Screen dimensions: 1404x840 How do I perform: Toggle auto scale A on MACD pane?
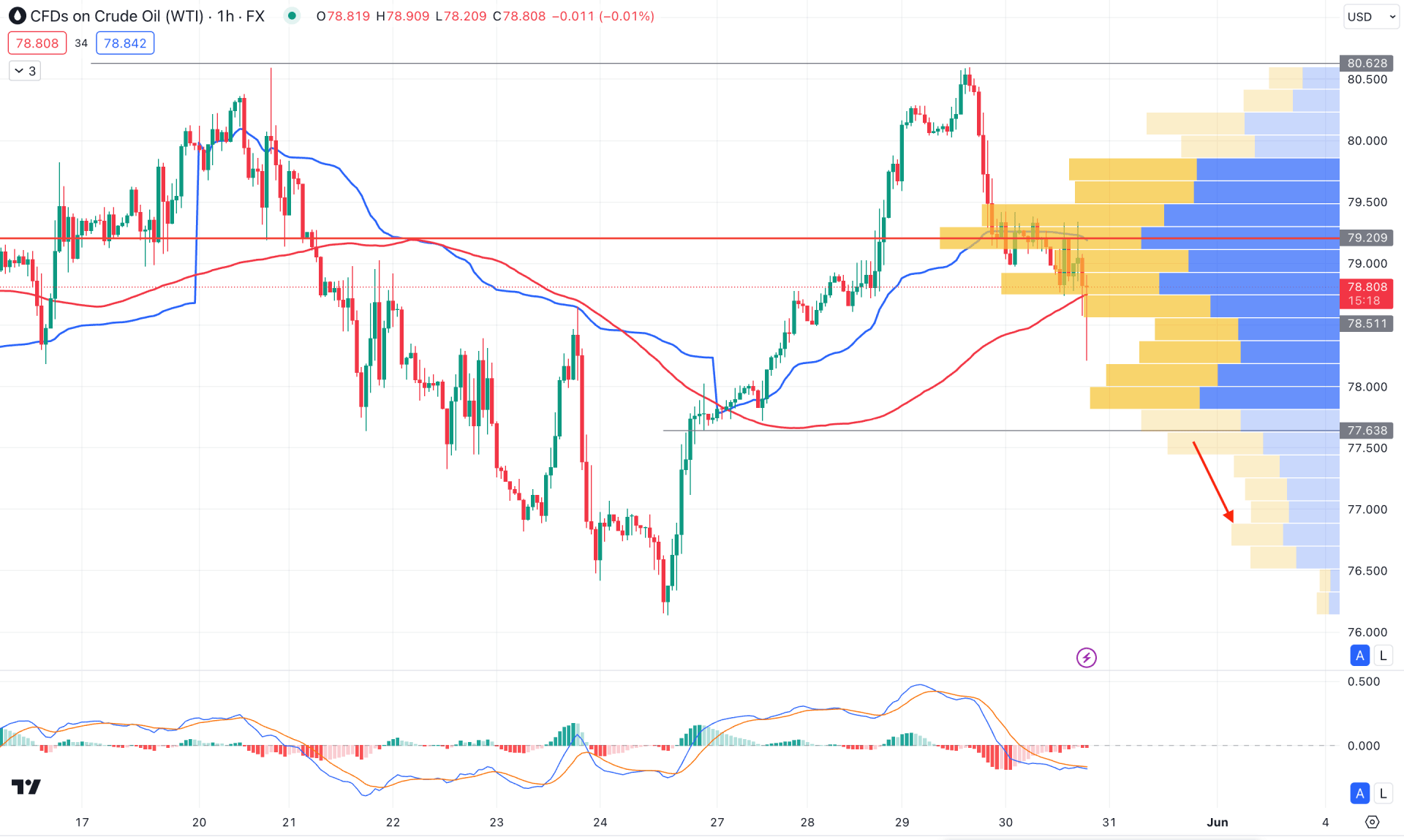tap(1359, 792)
